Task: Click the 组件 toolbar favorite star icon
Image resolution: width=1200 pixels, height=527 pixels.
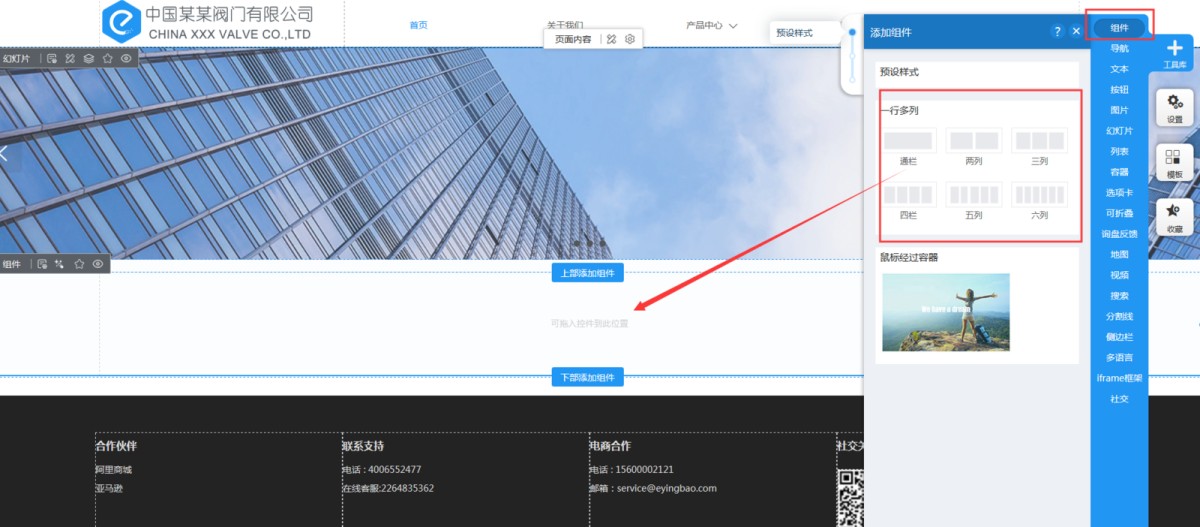Action: 79,264
